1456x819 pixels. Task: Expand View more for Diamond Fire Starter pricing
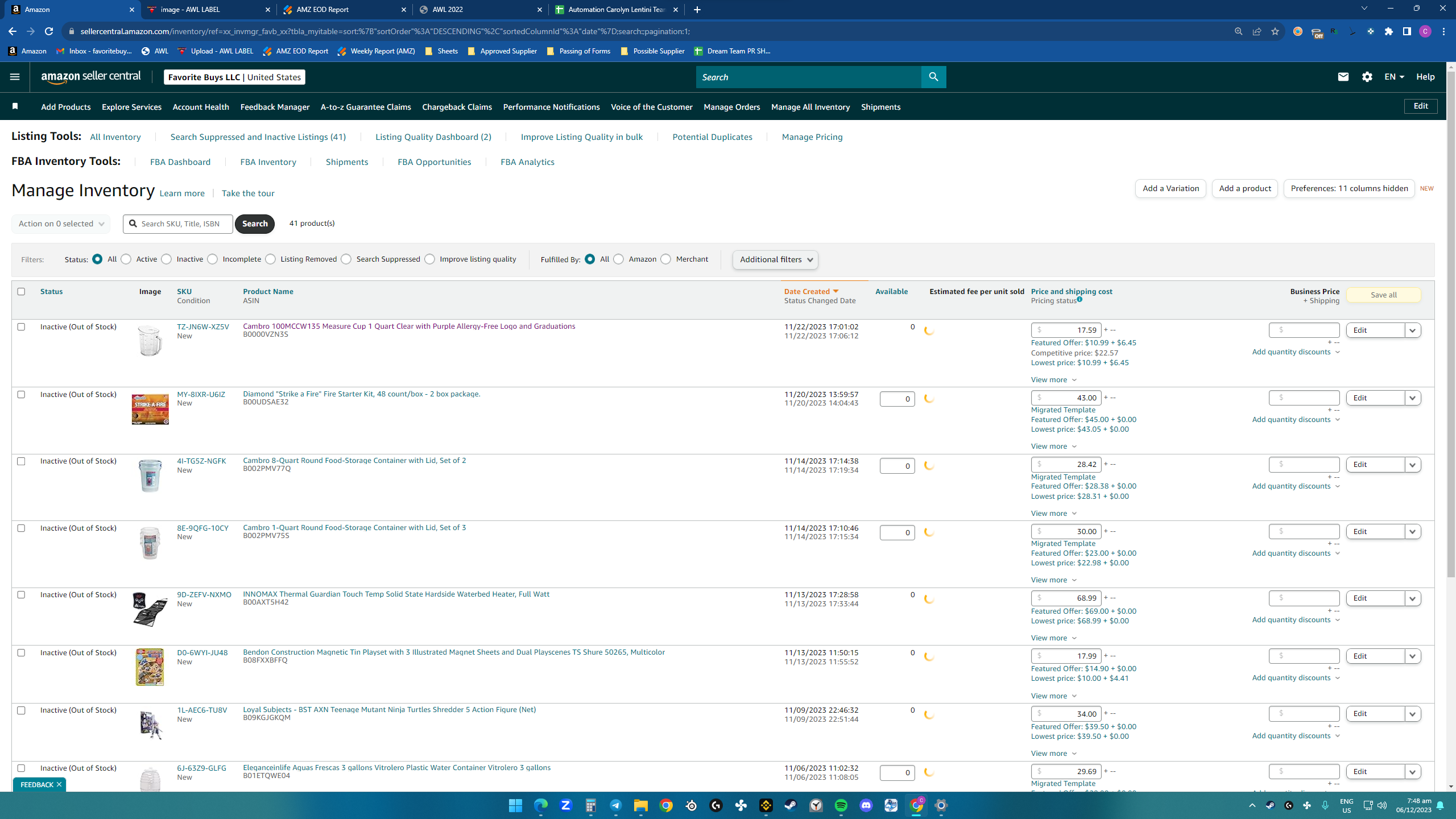click(x=1053, y=446)
